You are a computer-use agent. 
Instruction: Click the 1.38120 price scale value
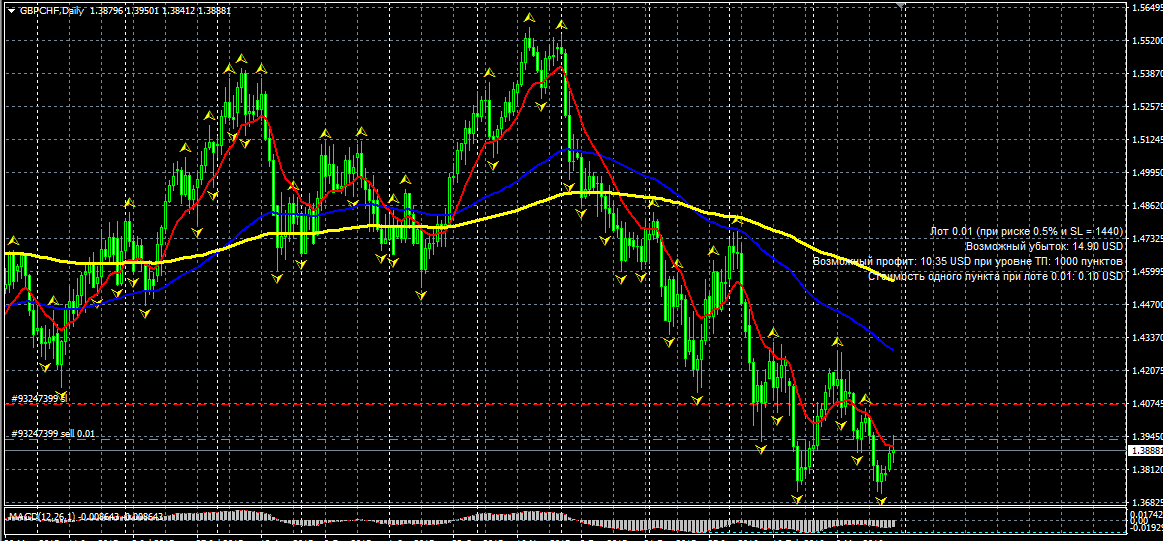[1146, 470]
